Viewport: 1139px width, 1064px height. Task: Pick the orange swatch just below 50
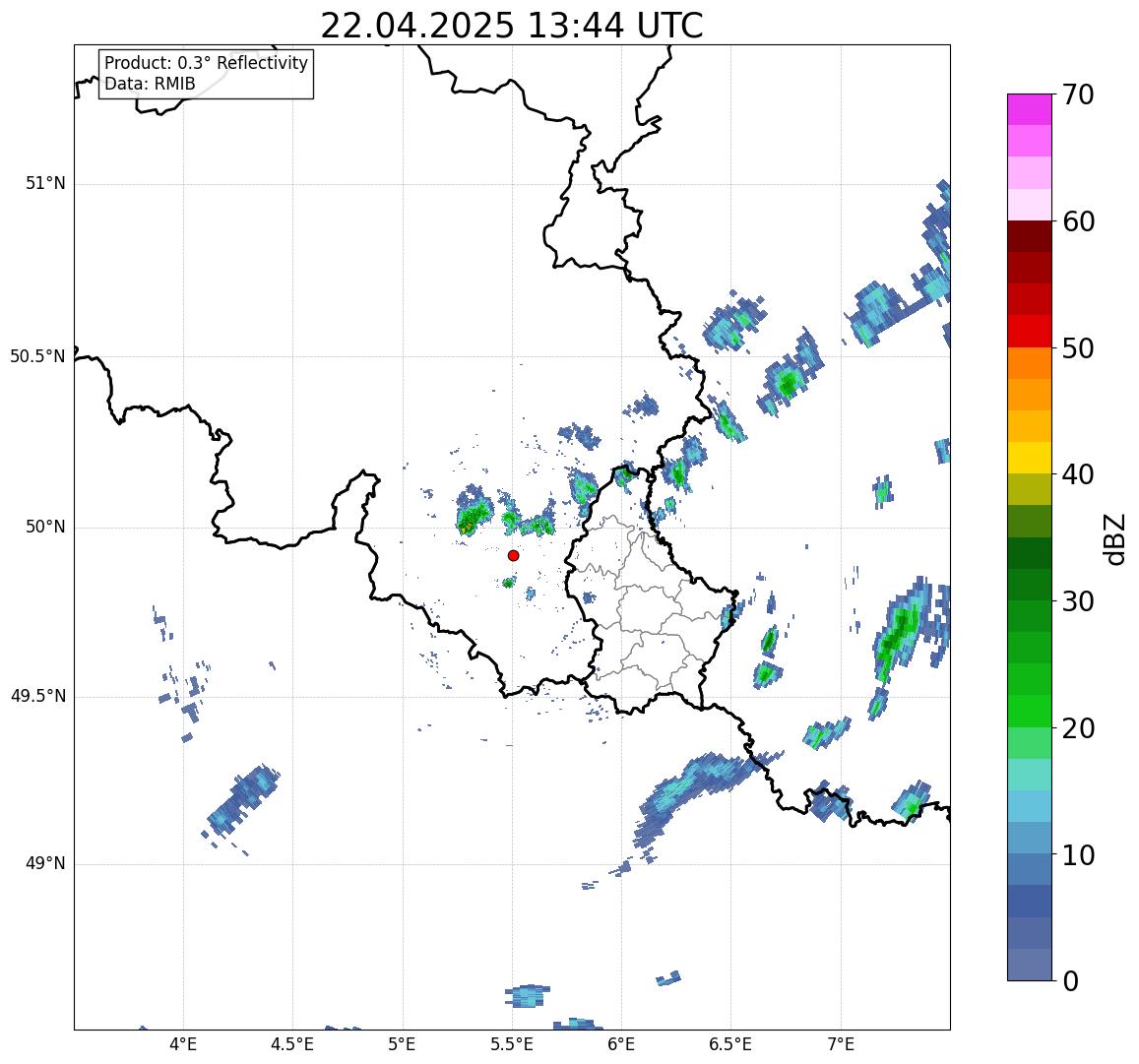click(1030, 363)
